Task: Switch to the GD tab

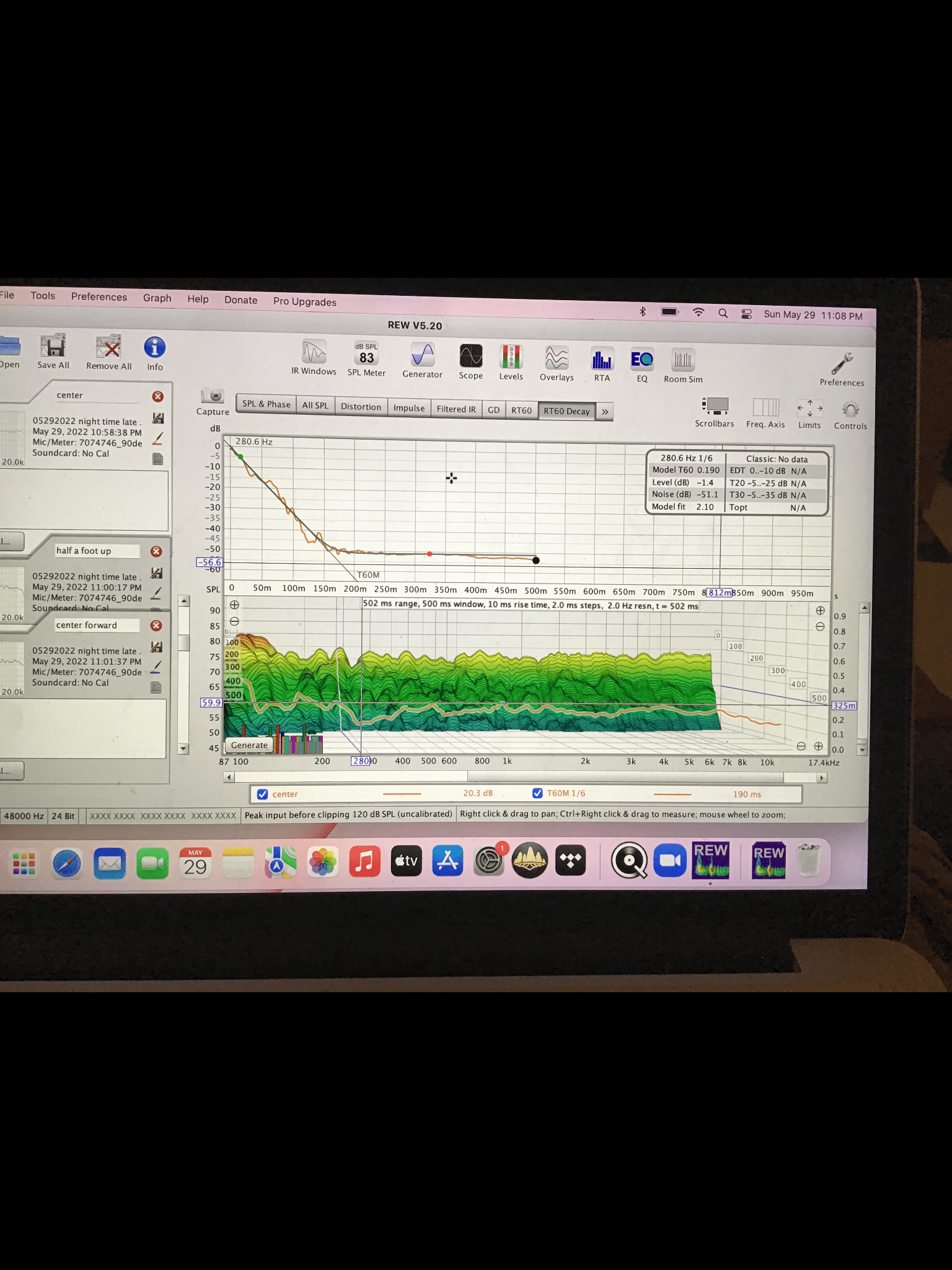Action: [x=493, y=410]
